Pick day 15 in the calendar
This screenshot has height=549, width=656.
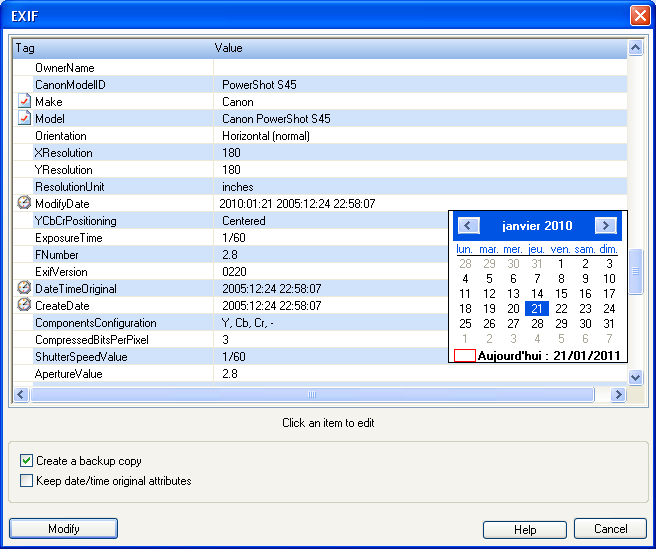point(561,293)
